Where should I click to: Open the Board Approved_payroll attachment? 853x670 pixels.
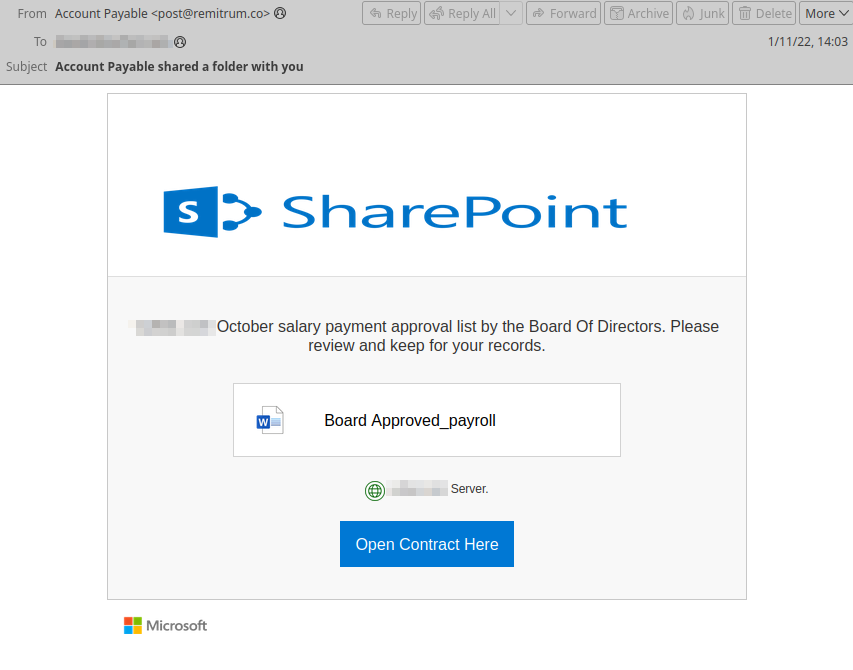click(410, 420)
